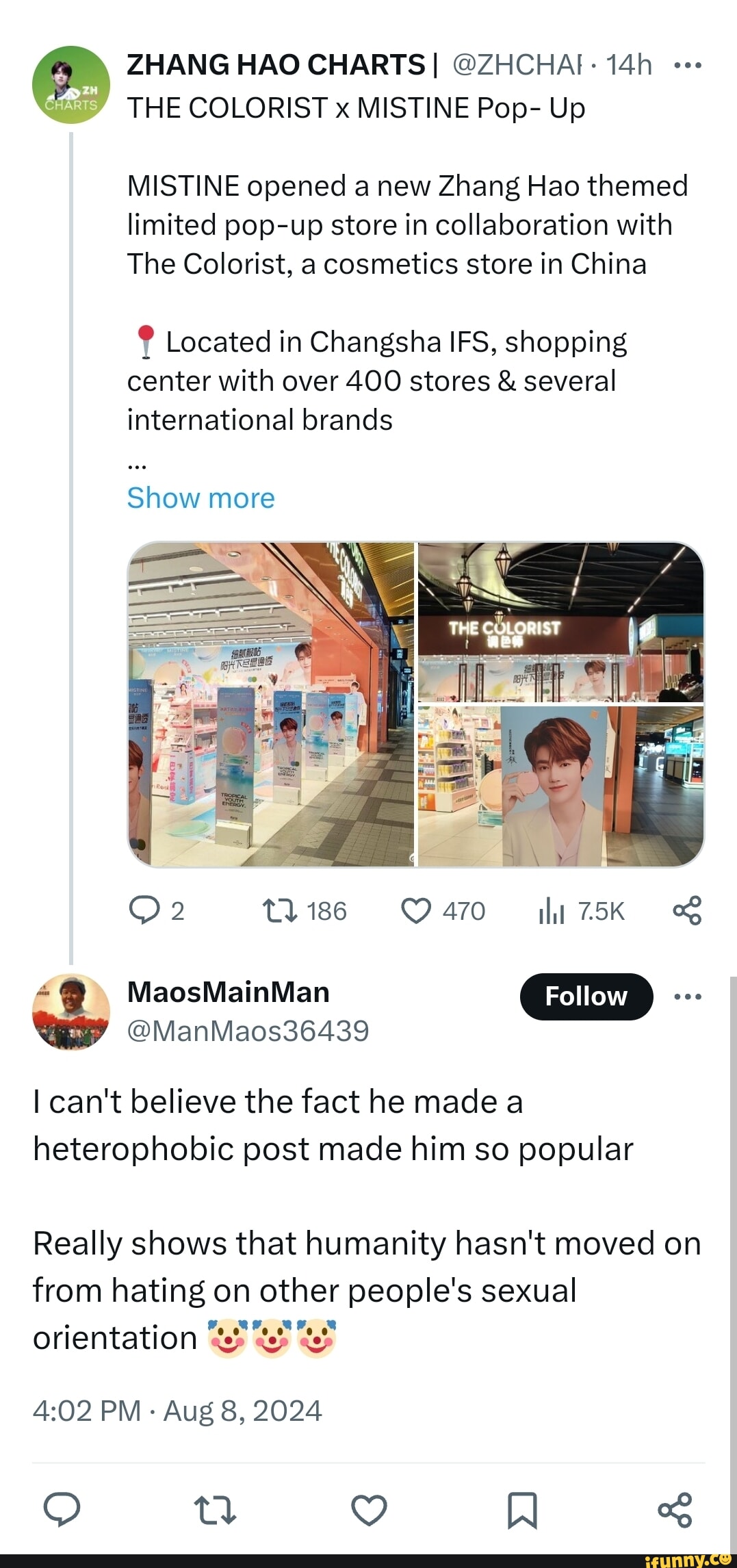The height and width of the screenshot is (1568, 737).
Task: View the left pop-up store photo
Action: click(x=271, y=704)
